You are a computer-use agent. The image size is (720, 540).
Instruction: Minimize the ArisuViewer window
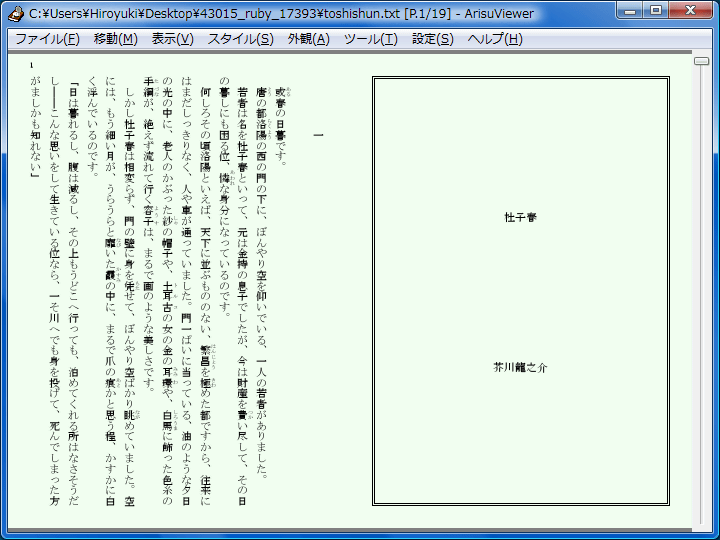pos(630,10)
